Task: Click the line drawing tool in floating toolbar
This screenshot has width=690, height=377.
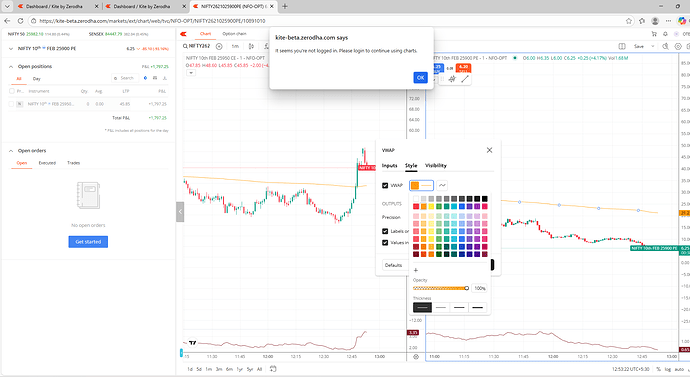Action: coord(465,79)
